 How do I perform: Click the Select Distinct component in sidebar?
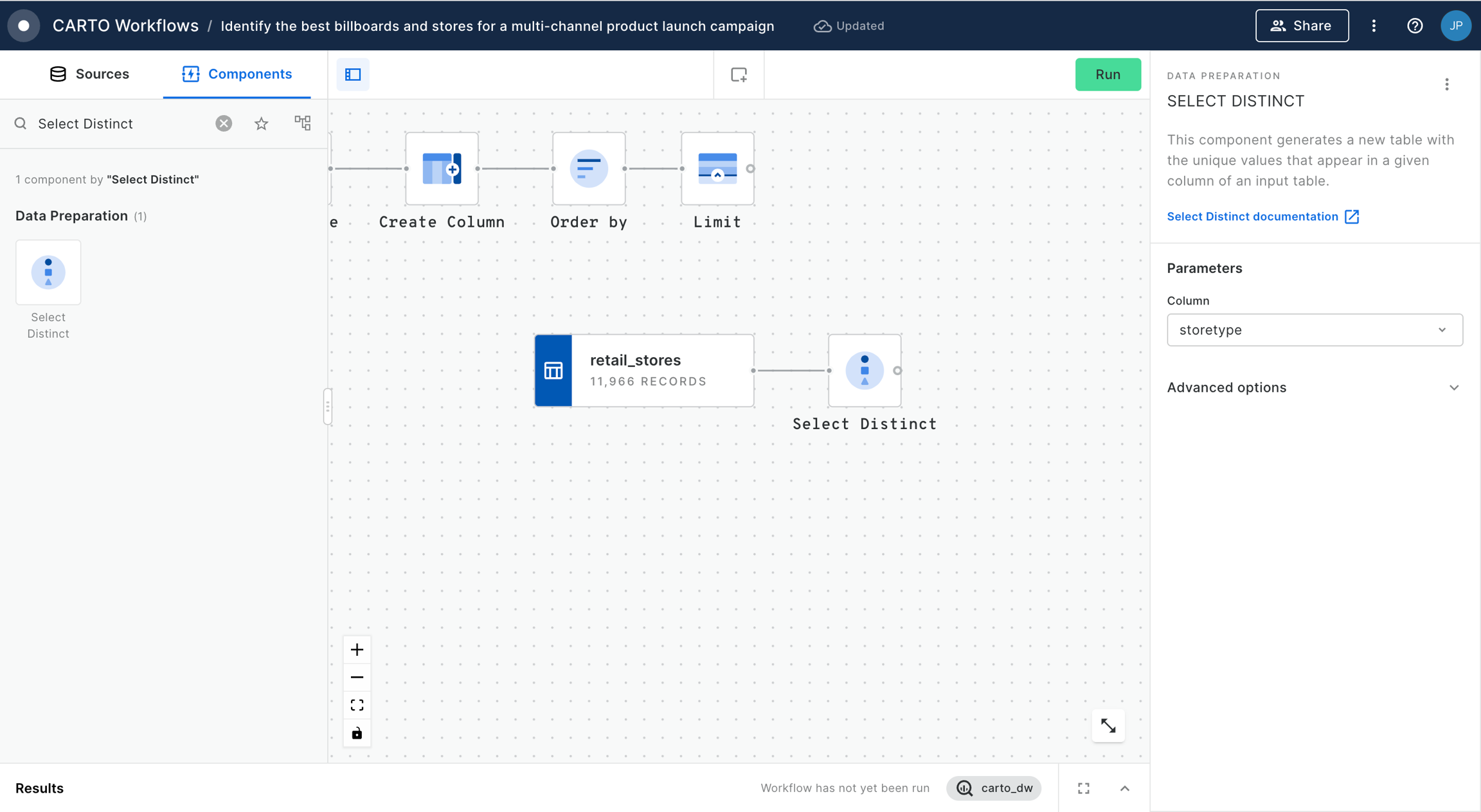pyautogui.click(x=48, y=272)
